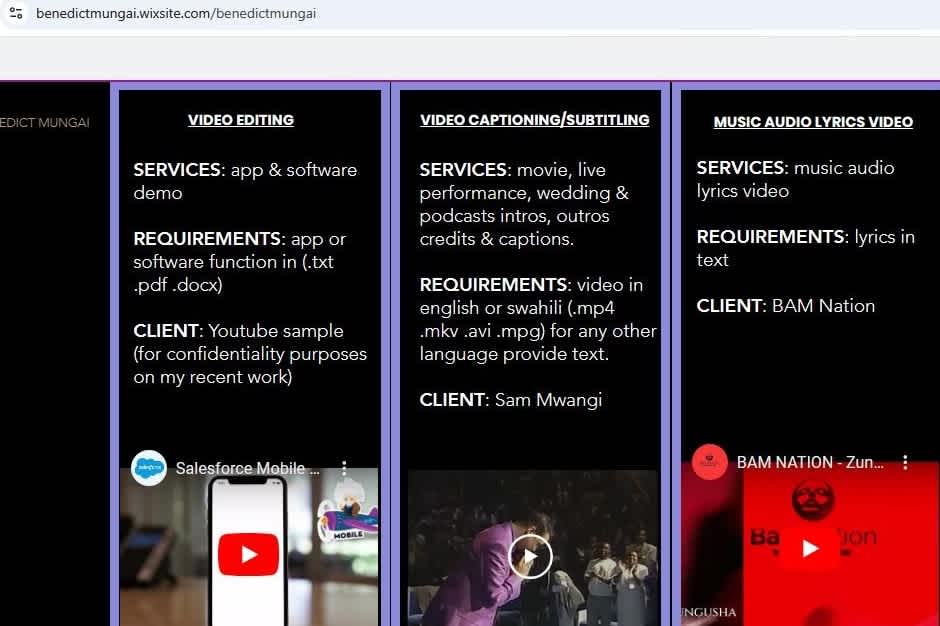Click the EDICT MUNGAI site title
The image size is (940, 626).
(45, 123)
